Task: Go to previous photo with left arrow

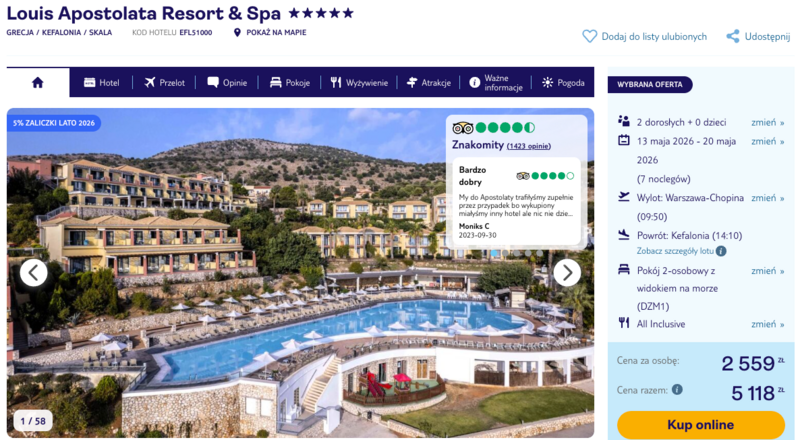Action: coord(34,273)
